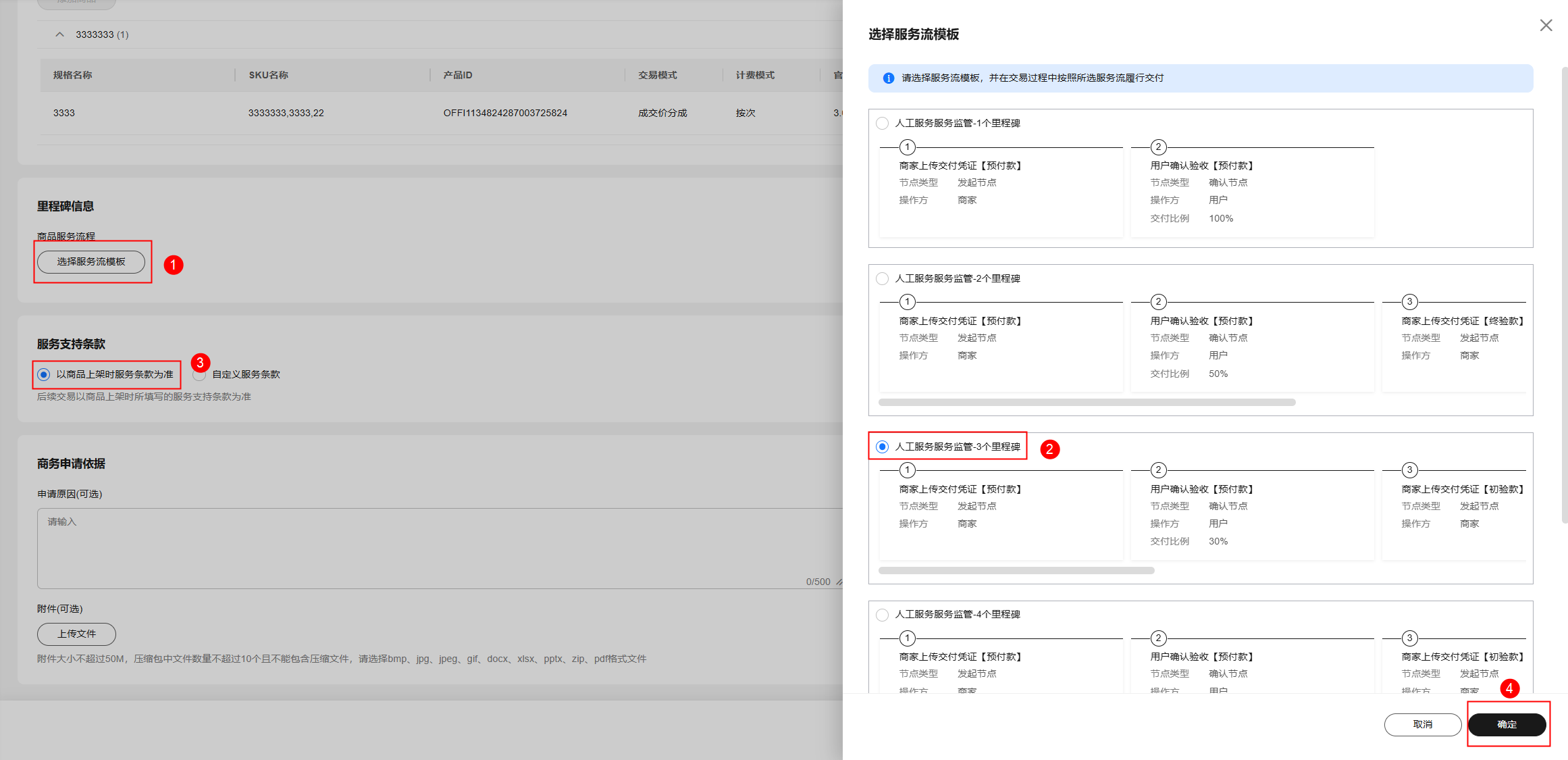Image resolution: width=1568 pixels, height=760 pixels.
Task: Choose 以商品上架时服务条款为准 option
Action: [x=44, y=374]
